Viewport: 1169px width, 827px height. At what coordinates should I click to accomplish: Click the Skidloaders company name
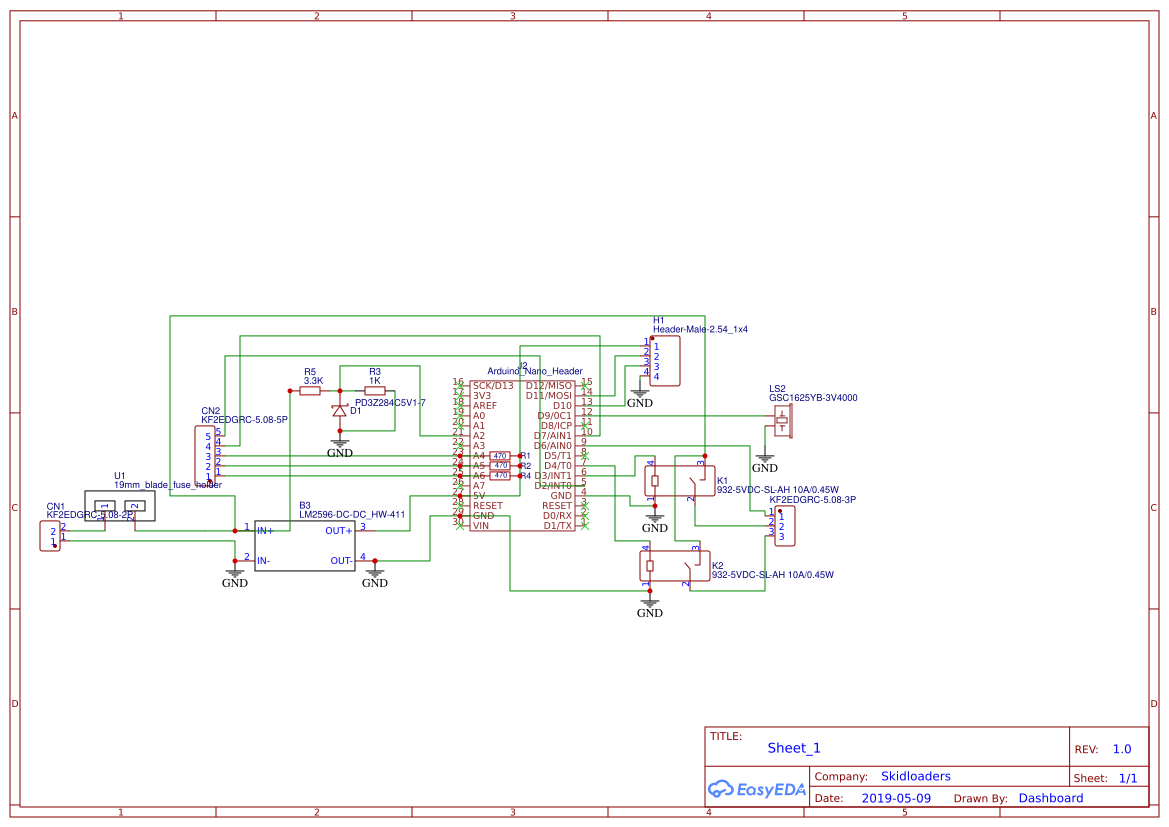pyautogui.click(x=915, y=776)
